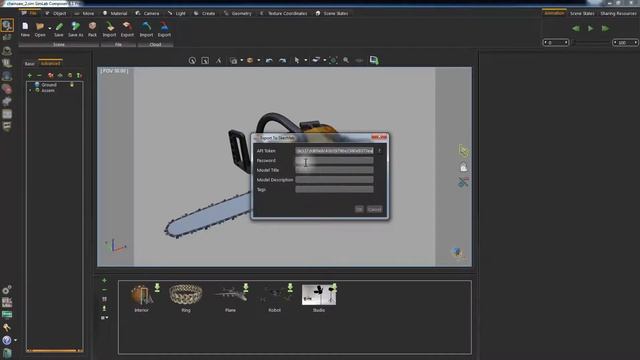Click the red icon in scene browser toolbar

[51, 75]
